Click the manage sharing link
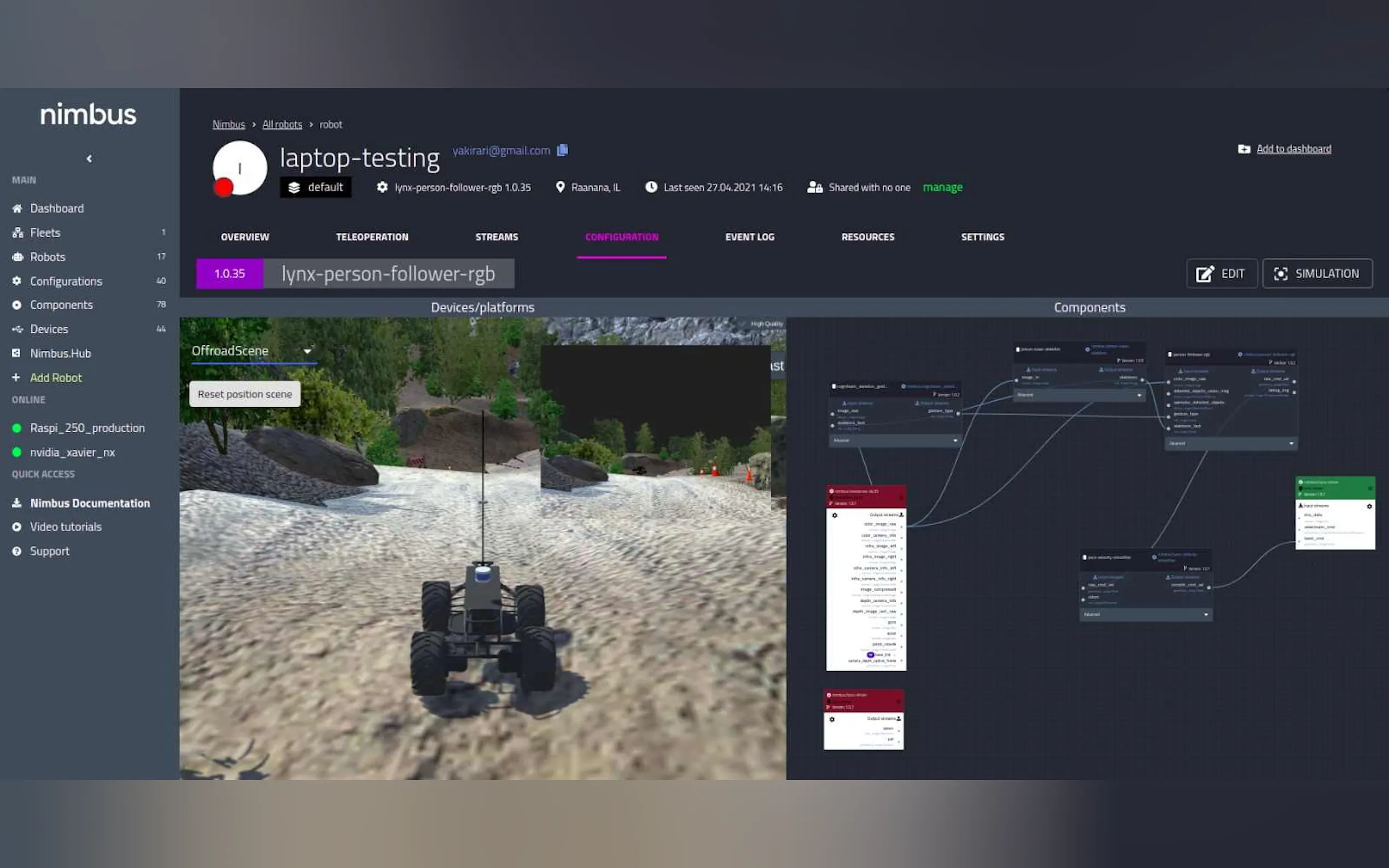Screen dimensions: 1389x868 [942, 187]
